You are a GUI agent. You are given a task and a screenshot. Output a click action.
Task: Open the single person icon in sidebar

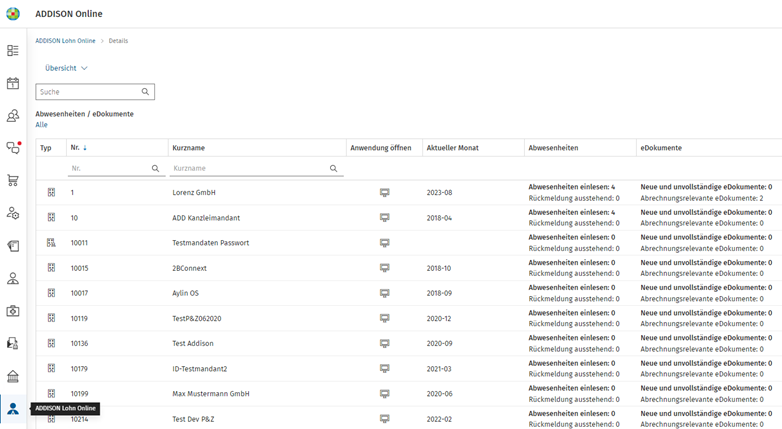click(13, 278)
